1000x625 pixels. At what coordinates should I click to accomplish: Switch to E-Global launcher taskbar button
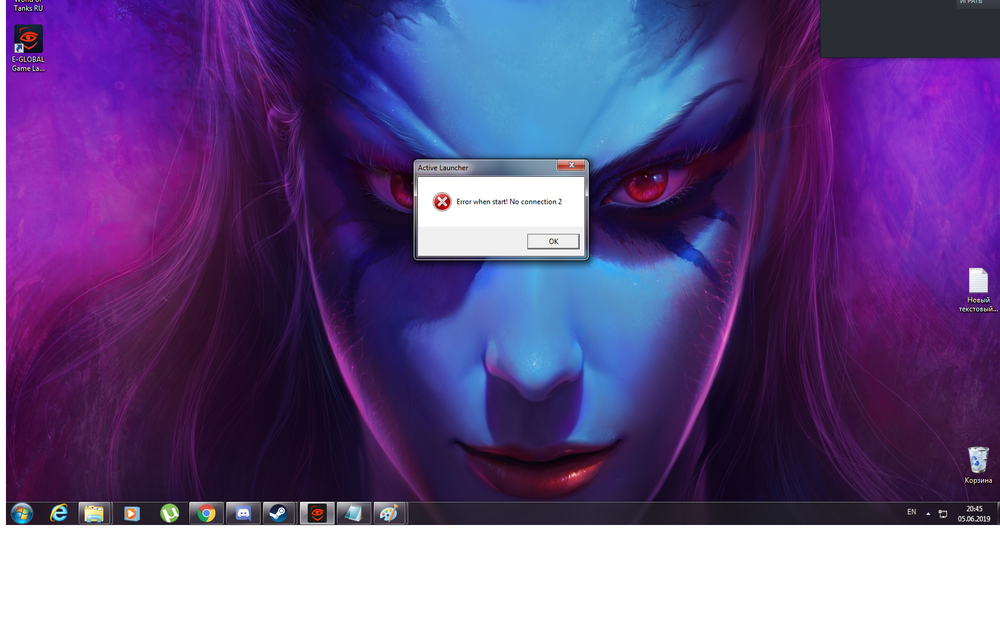click(x=317, y=513)
